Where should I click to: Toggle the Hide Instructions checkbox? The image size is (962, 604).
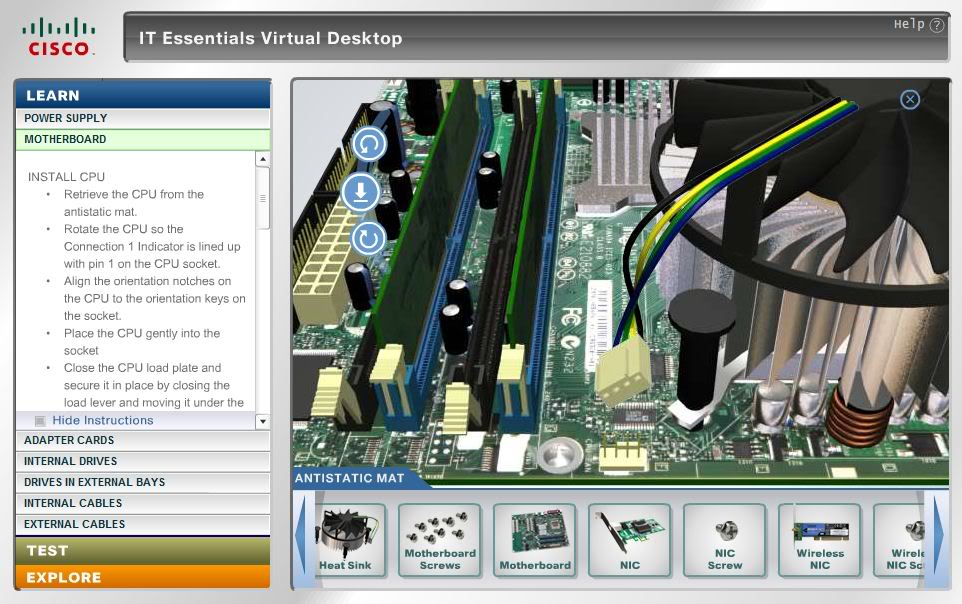(40, 421)
